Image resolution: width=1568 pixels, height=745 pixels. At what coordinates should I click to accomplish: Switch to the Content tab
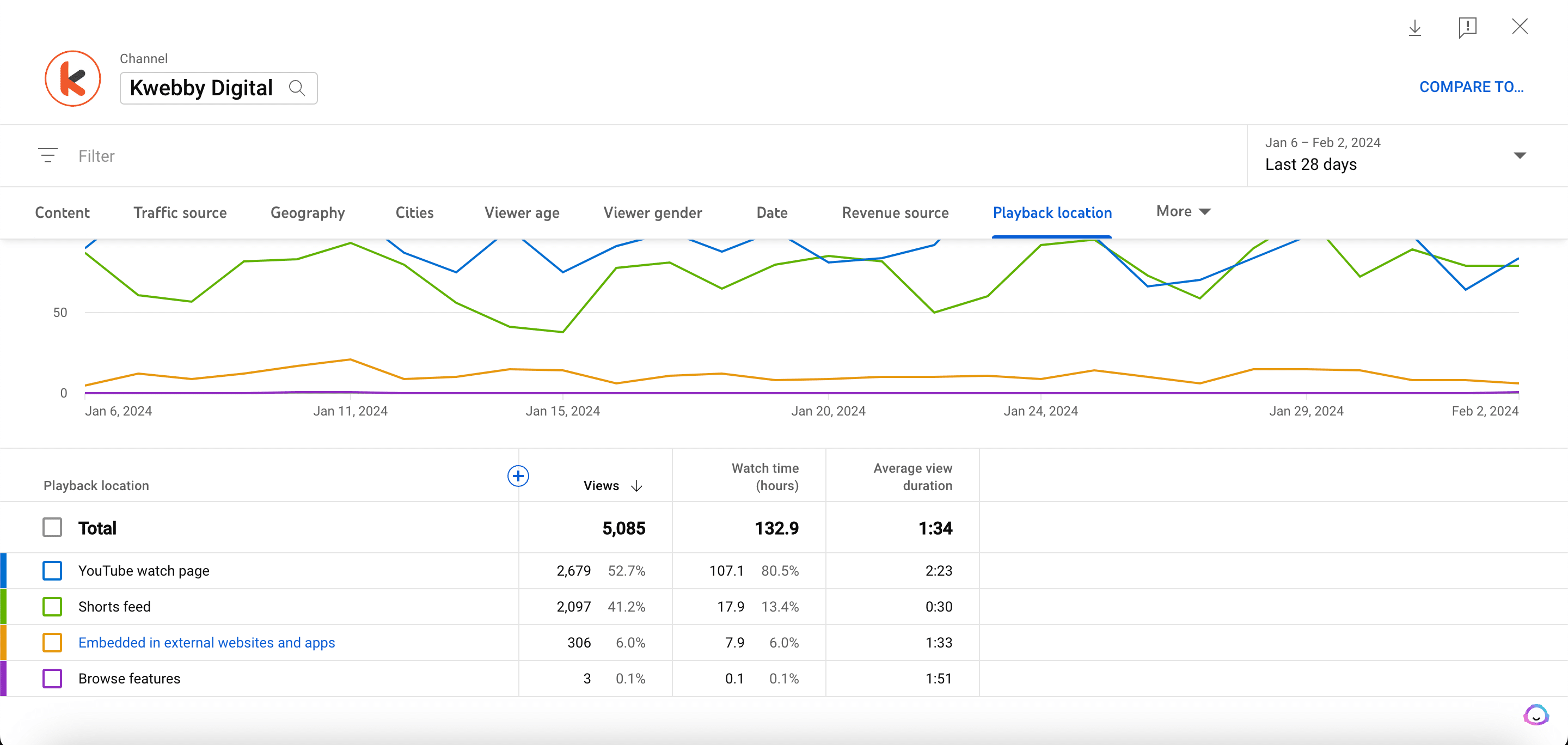[x=62, y=212]
